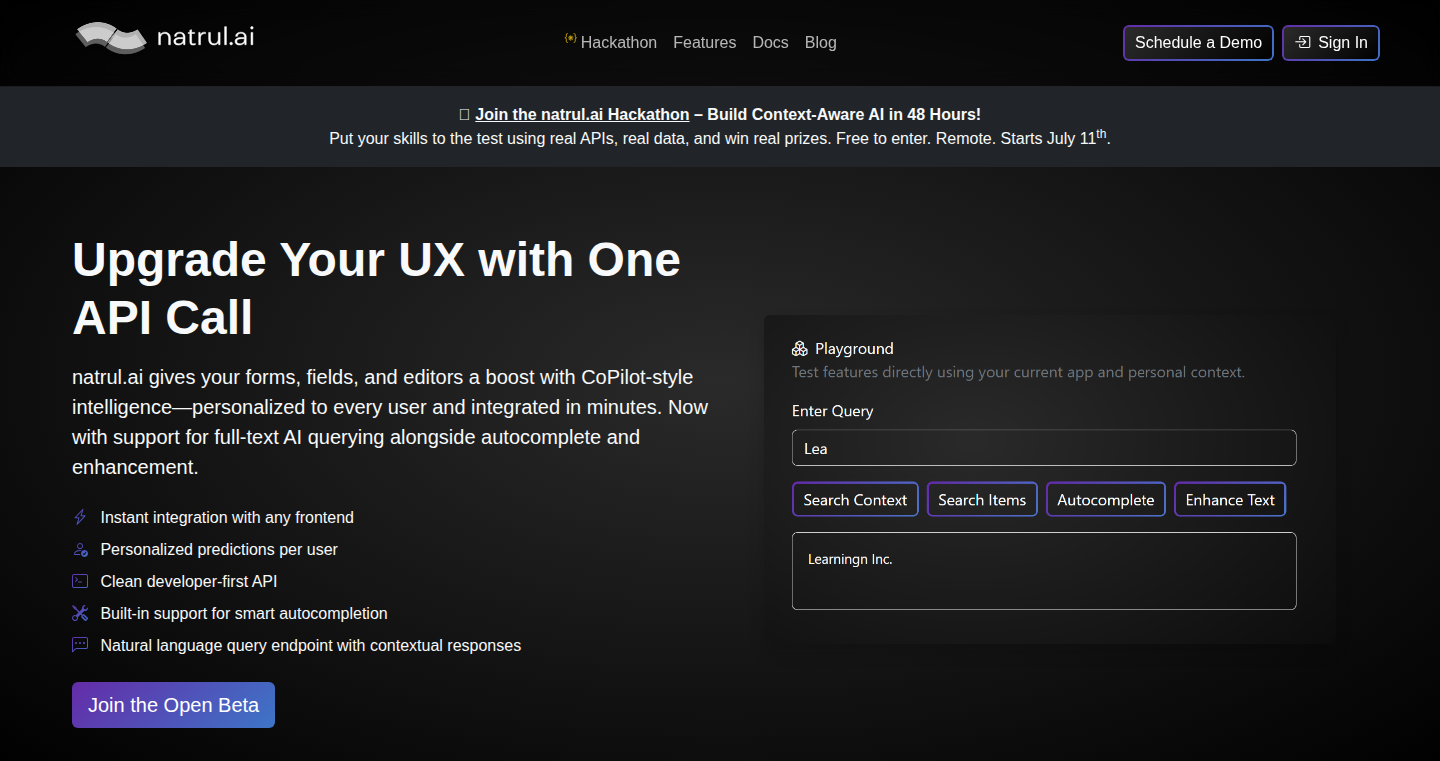
Task: Click Join the Open Beta button
Action: pos(173,705)
